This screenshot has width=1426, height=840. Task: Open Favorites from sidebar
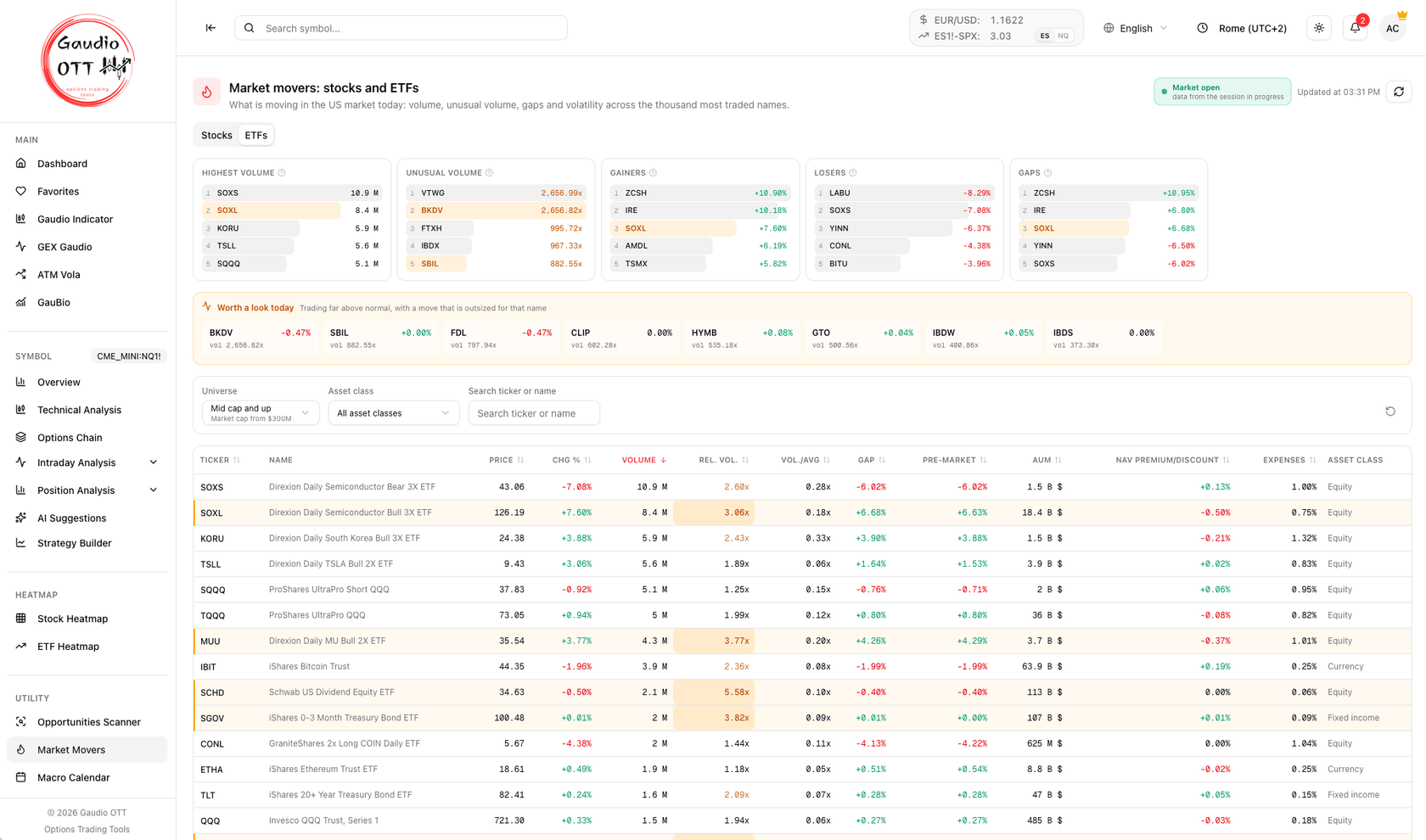pyautogui.click(x=87, y=192)
